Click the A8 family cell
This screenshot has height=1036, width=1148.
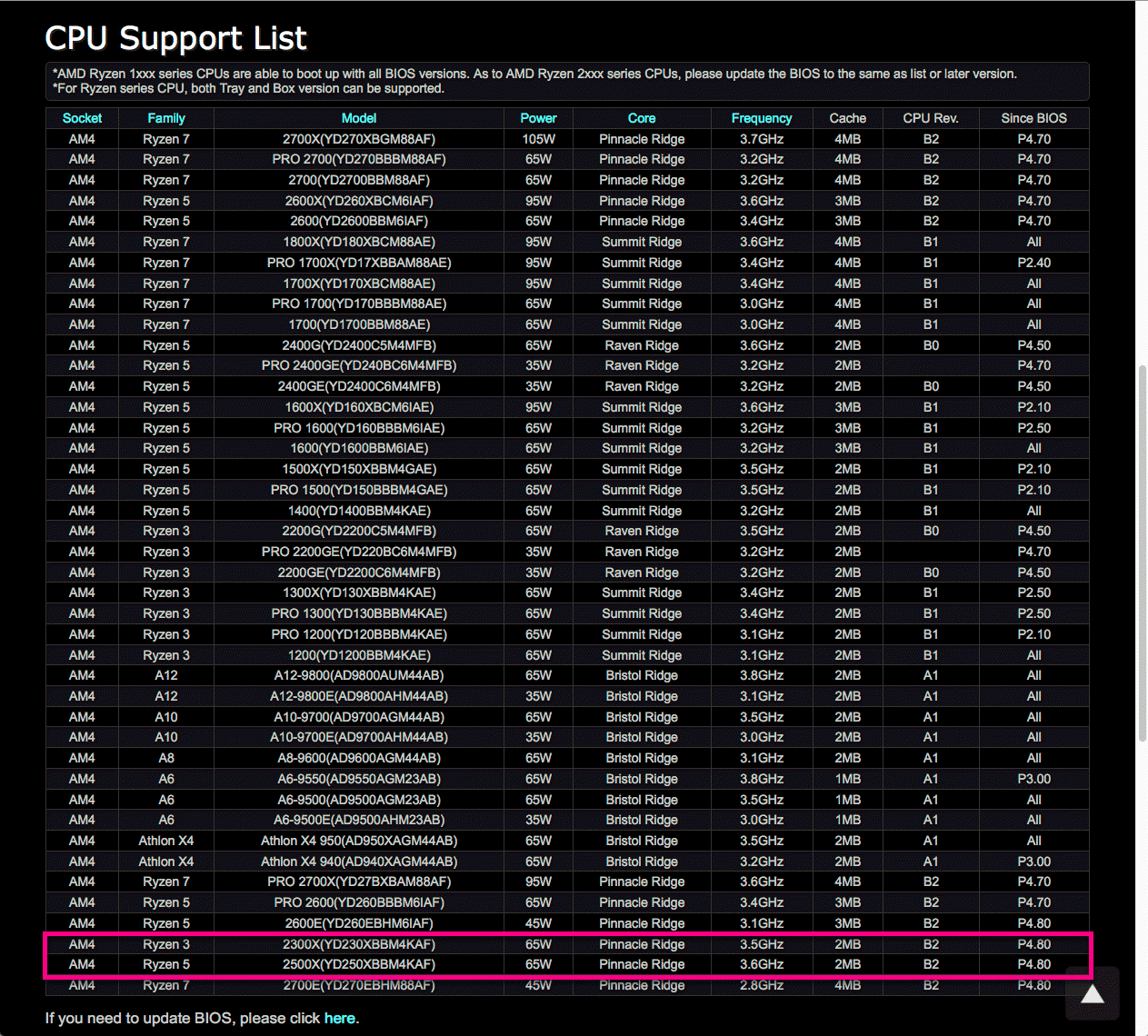pyautogui.click(x=166, y=758)
